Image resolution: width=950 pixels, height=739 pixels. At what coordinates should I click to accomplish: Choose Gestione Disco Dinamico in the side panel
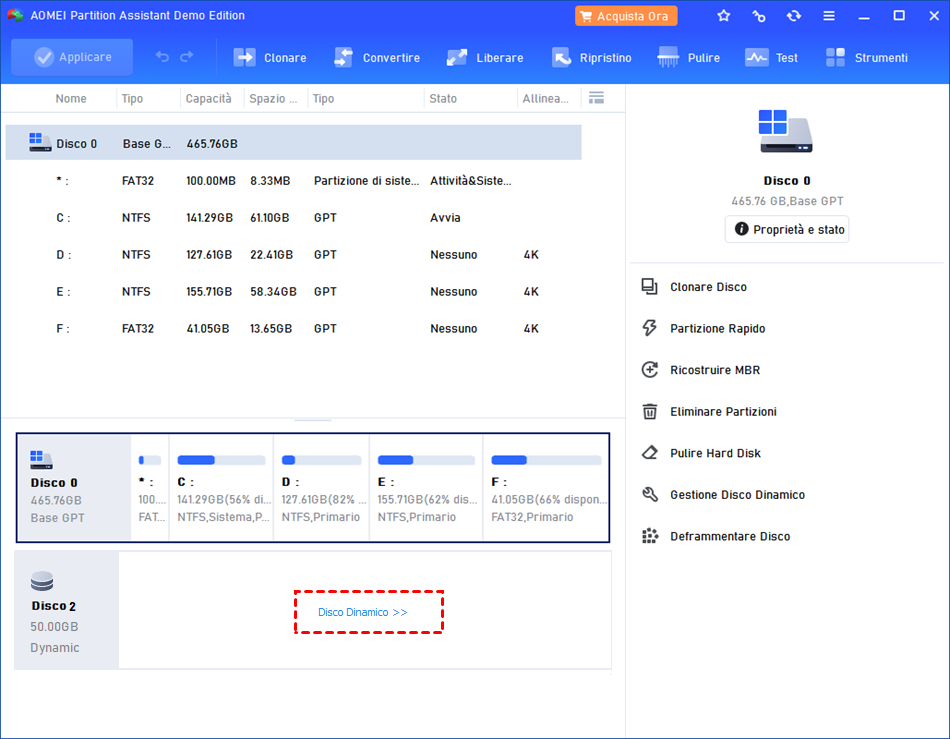737,495
